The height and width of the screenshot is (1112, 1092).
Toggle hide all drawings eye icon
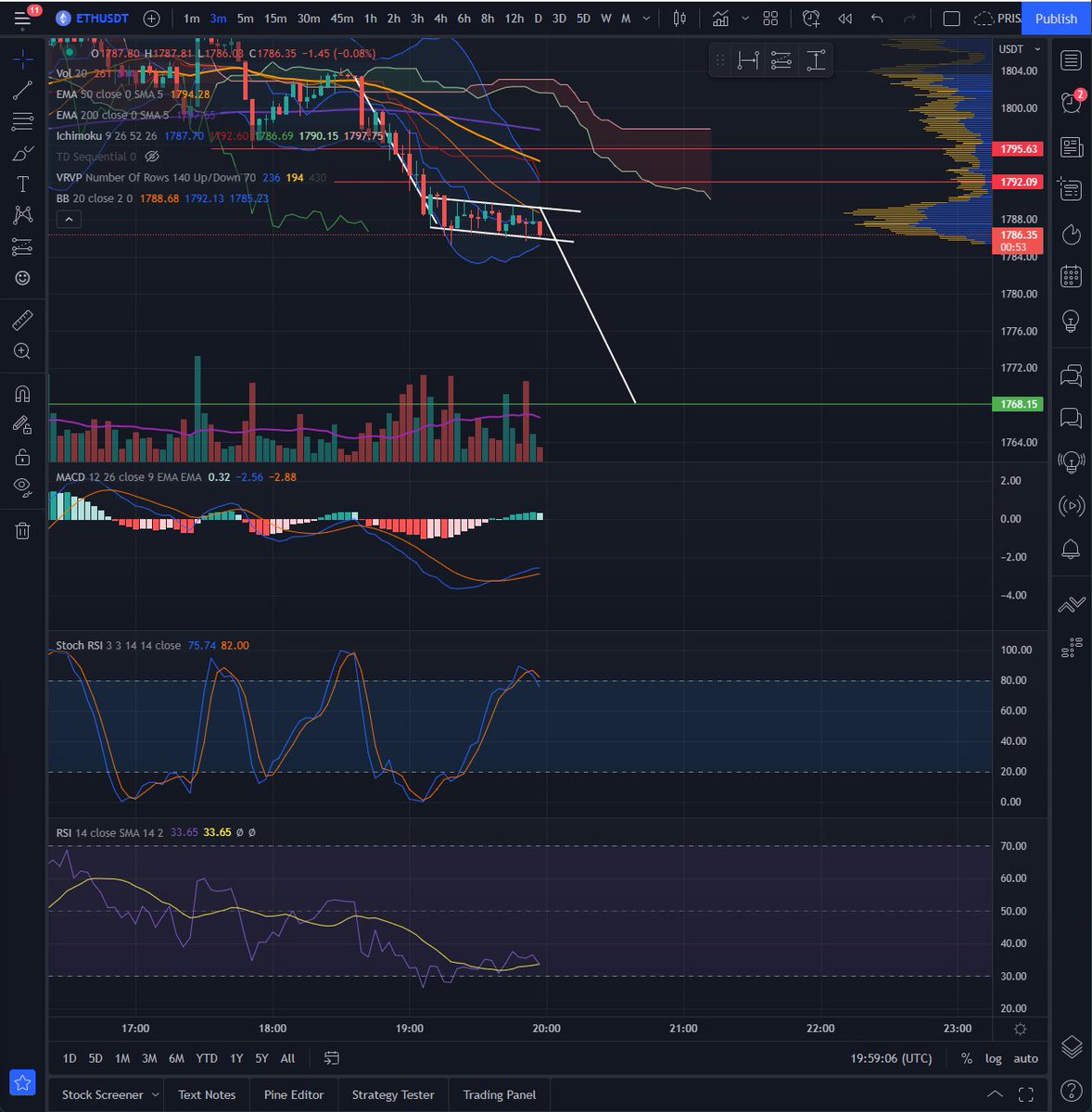[23, 487]
